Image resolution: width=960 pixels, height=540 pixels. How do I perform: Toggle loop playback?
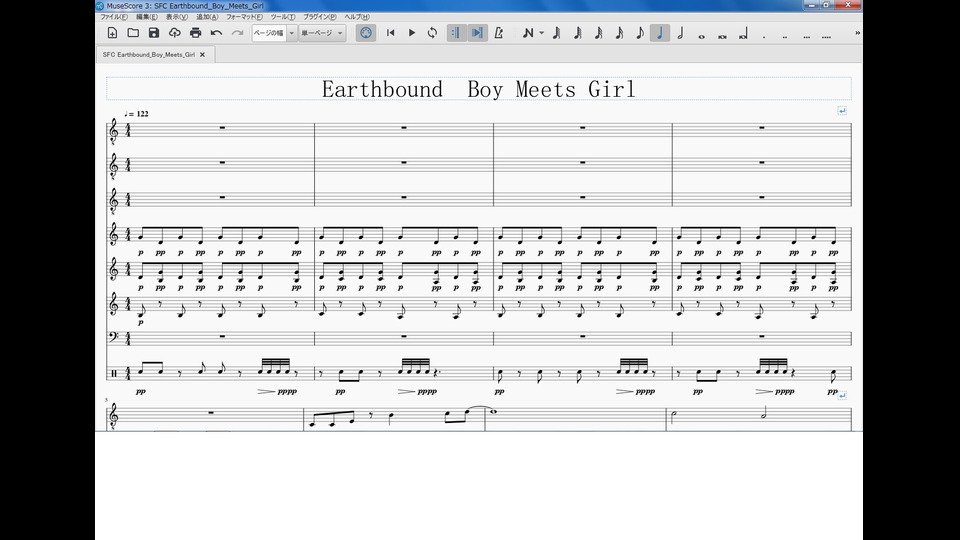[432, 33]
